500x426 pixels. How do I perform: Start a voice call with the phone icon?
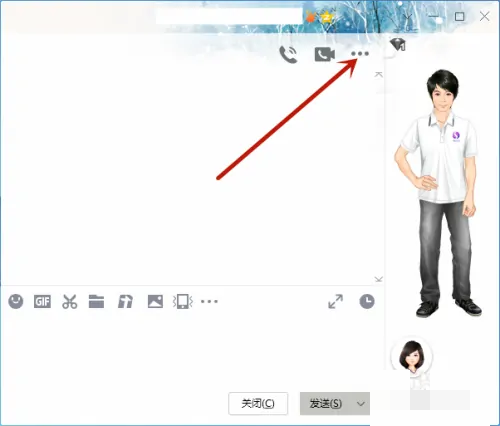[288, 55]
